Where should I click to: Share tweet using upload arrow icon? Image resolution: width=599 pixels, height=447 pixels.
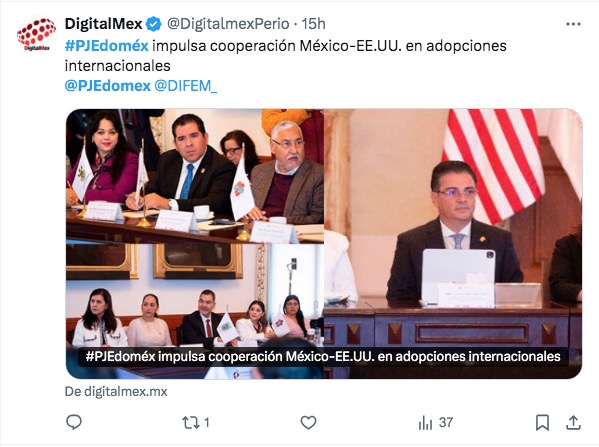[x=573, y=423]
